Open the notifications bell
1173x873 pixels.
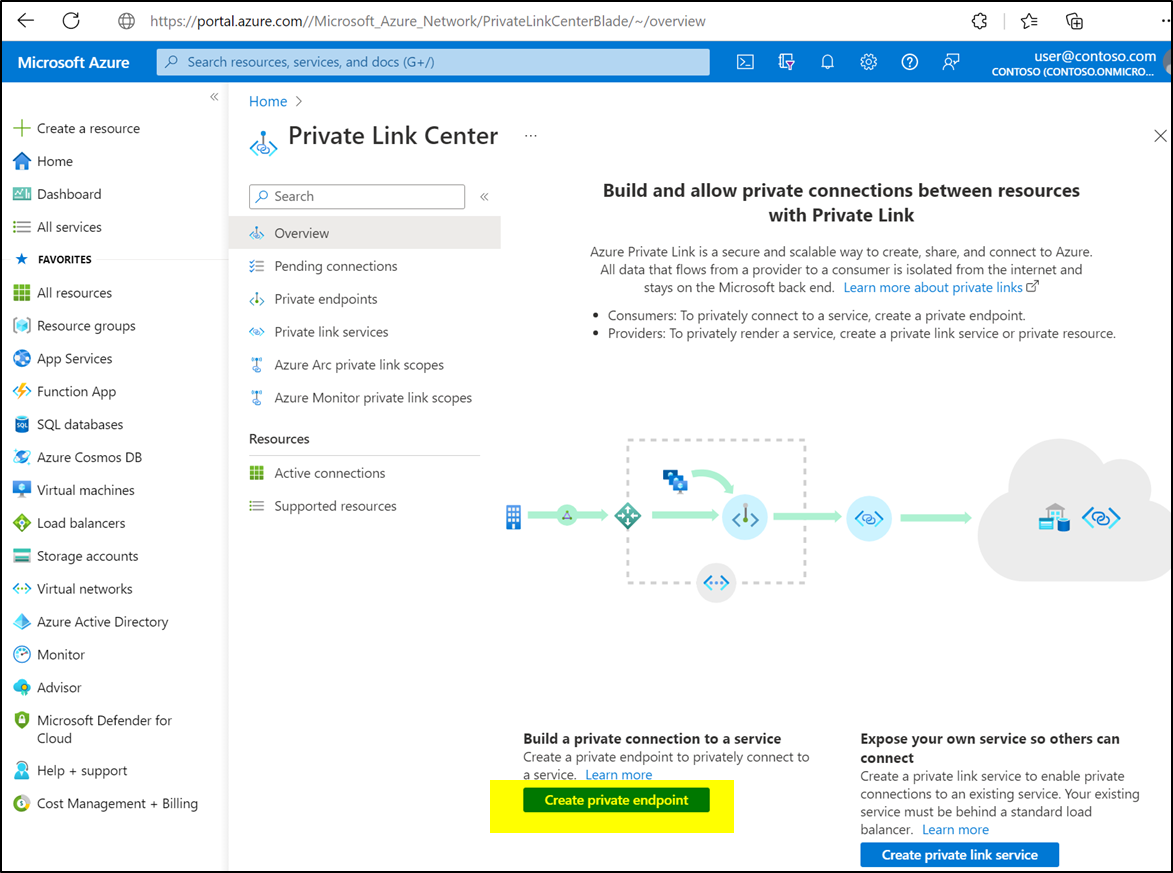(x=827, y=62)
